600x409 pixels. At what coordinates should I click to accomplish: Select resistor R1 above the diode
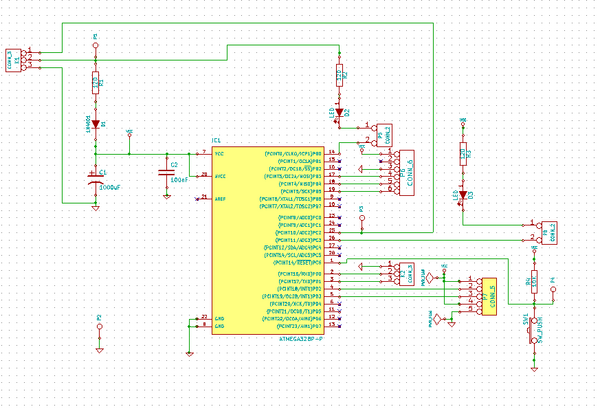(96, 82)
